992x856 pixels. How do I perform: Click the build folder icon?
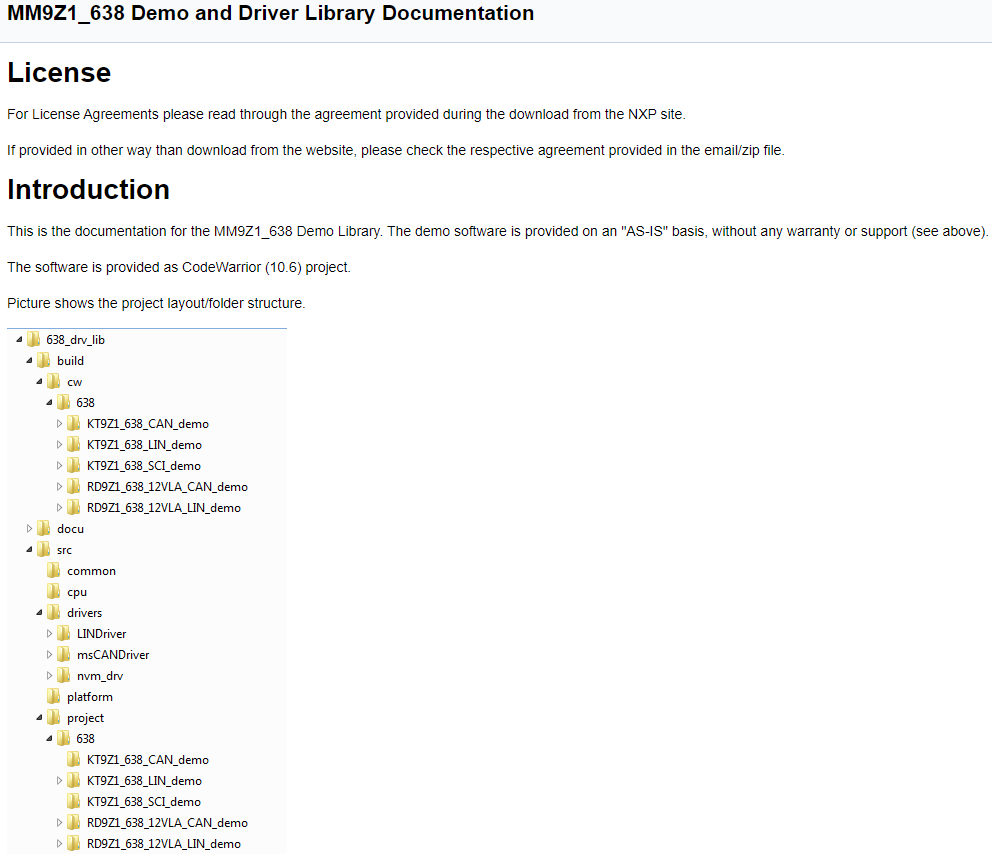(44, 361)
